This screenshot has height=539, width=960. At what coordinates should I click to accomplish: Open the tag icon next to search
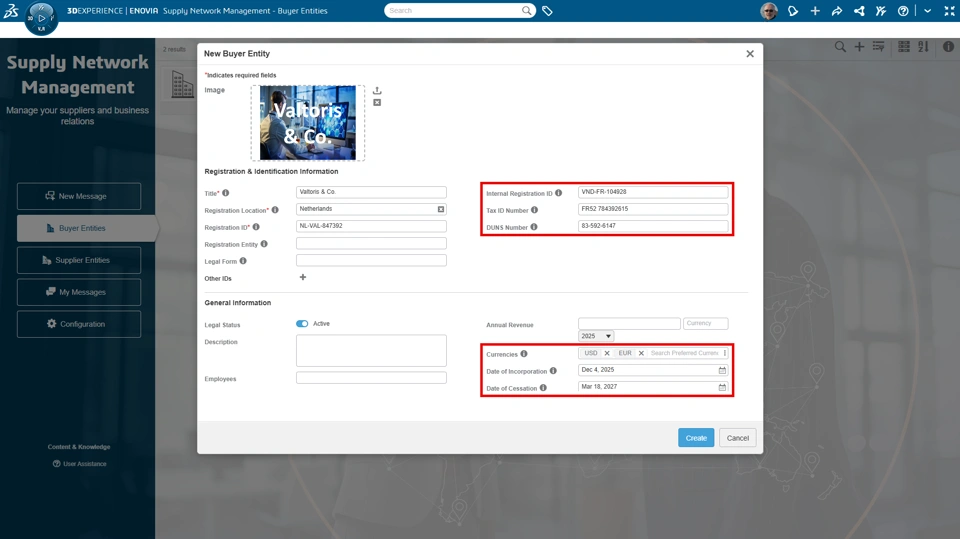[x=547, y=11]
